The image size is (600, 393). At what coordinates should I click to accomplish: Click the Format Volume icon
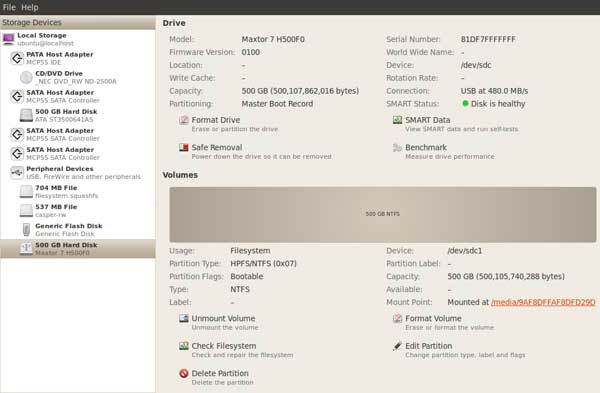tap(398, 318)
